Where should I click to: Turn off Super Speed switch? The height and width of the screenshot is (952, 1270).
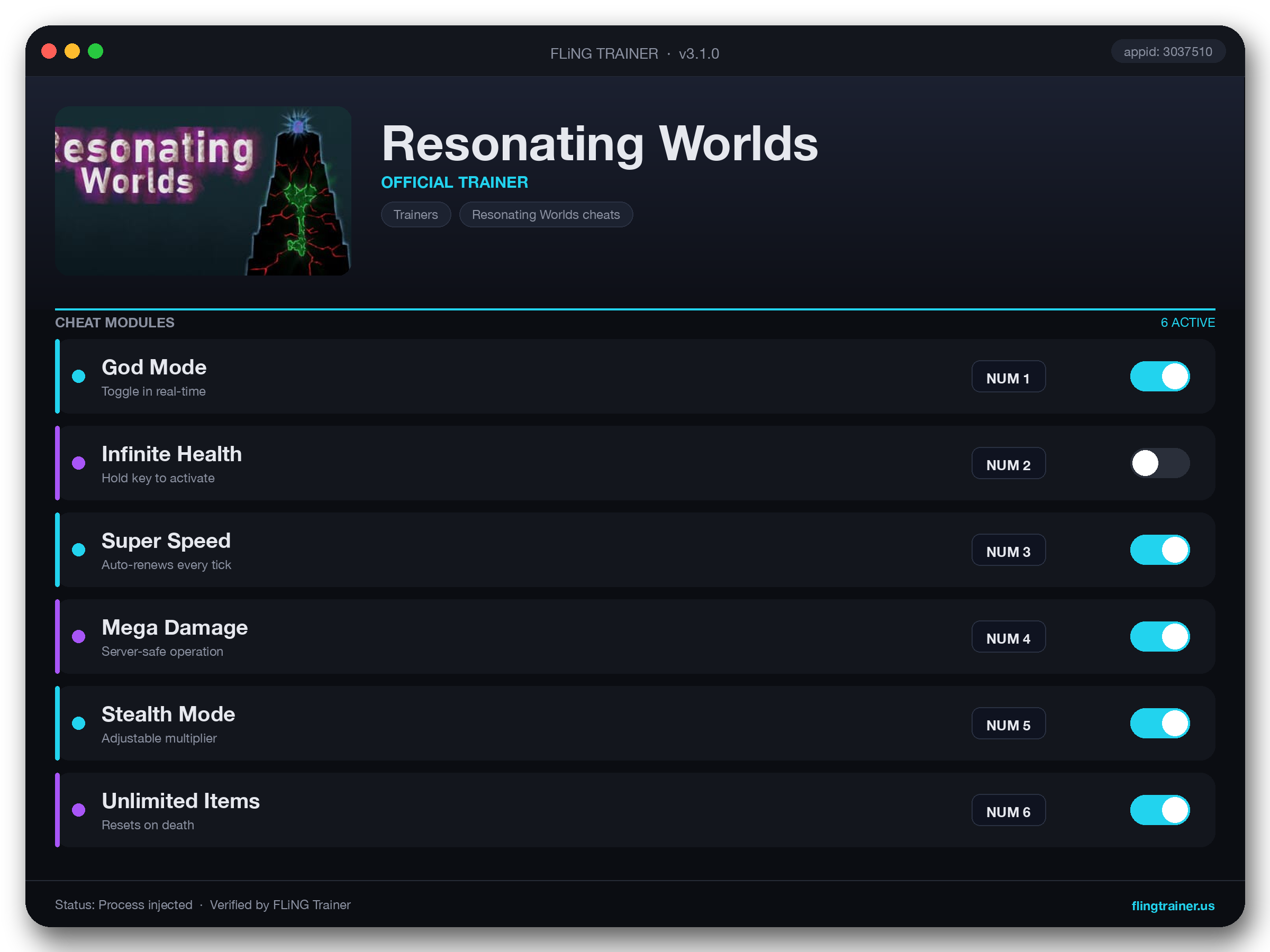pyautogui.click(x=1160, y=550)
